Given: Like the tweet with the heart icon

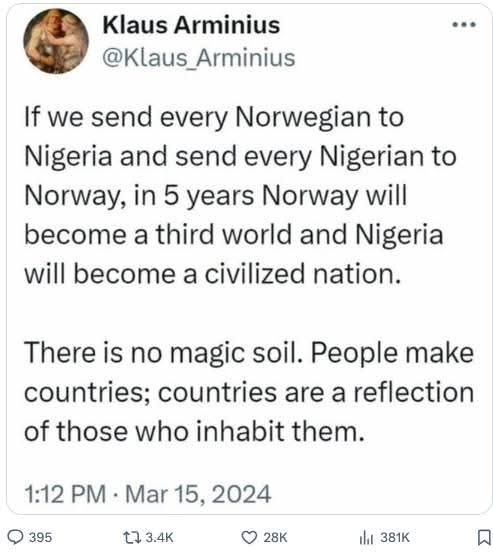Looking at the screenshot, I should point(249,537).
